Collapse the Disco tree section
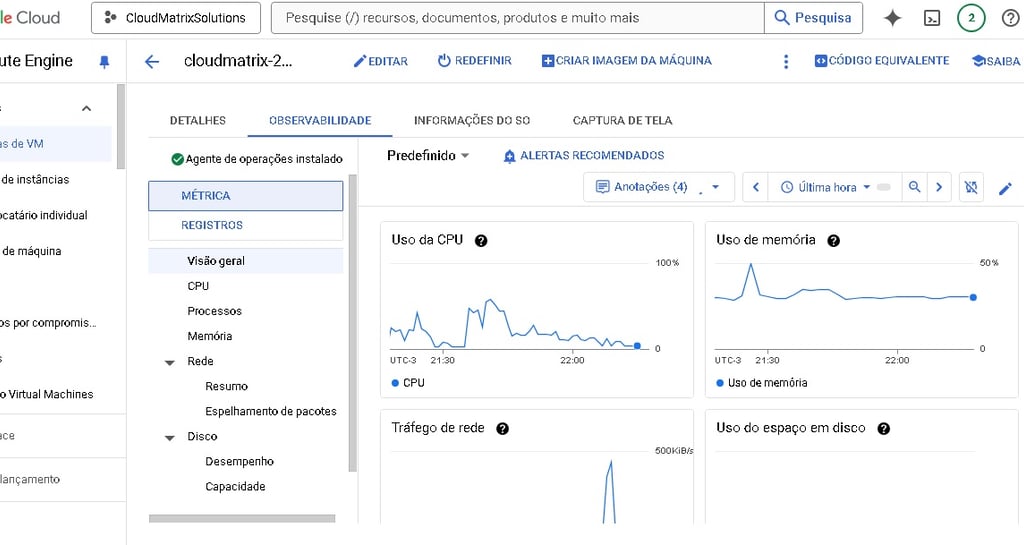Image resolution: width=1024 pixels, height=545 pixels. [170, 437]
